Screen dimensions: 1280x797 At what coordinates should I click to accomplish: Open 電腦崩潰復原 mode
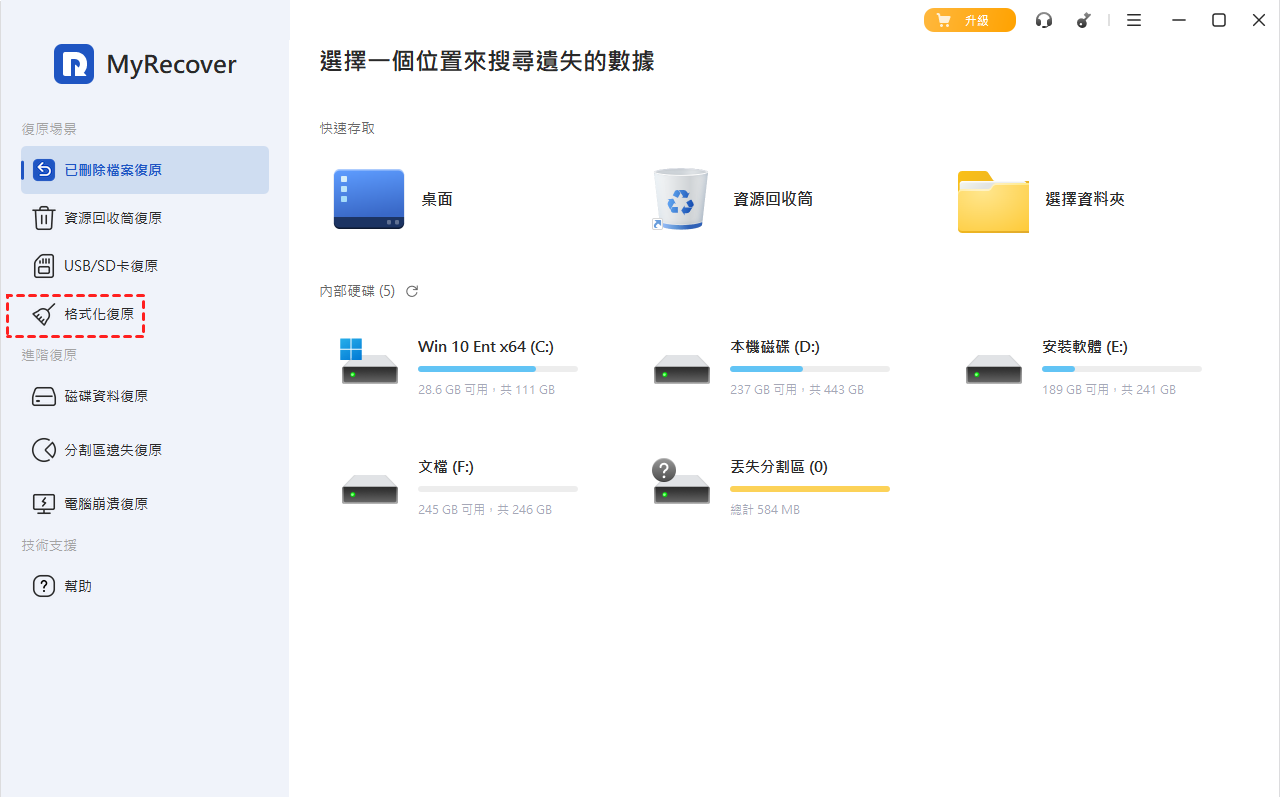(105, 504)
